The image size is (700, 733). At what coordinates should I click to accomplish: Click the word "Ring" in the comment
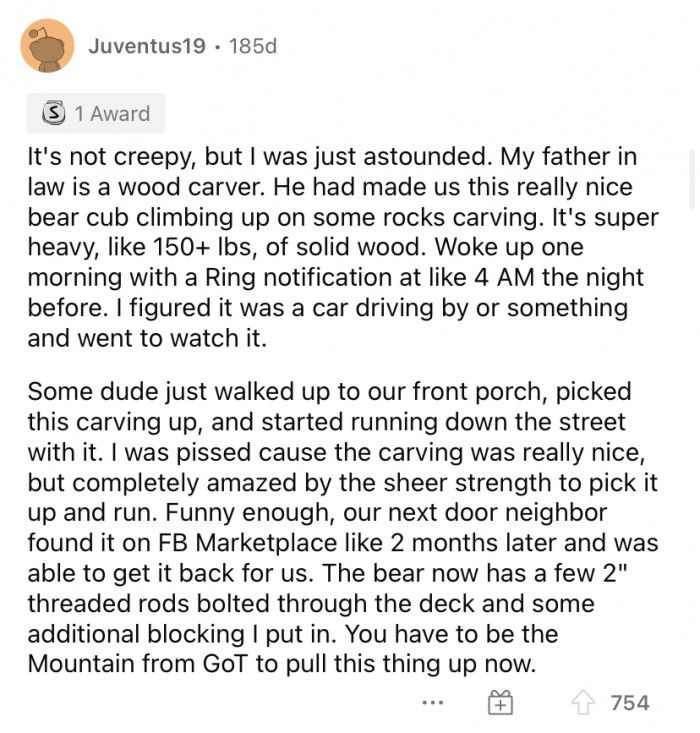pyautogui.click(x=230, y=277)
